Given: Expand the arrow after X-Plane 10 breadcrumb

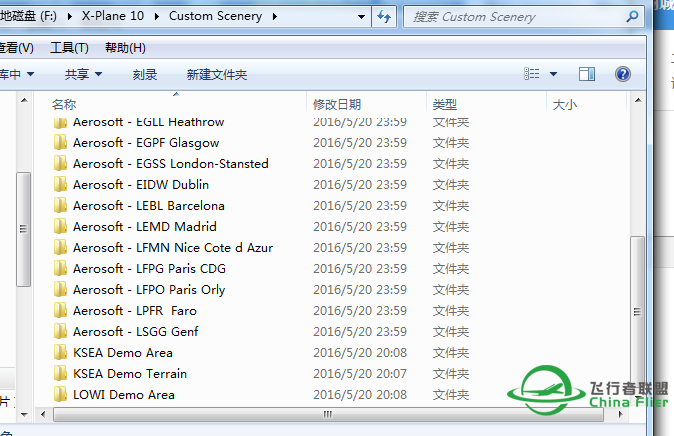Looking at the screenshot, I should [156, 16].
